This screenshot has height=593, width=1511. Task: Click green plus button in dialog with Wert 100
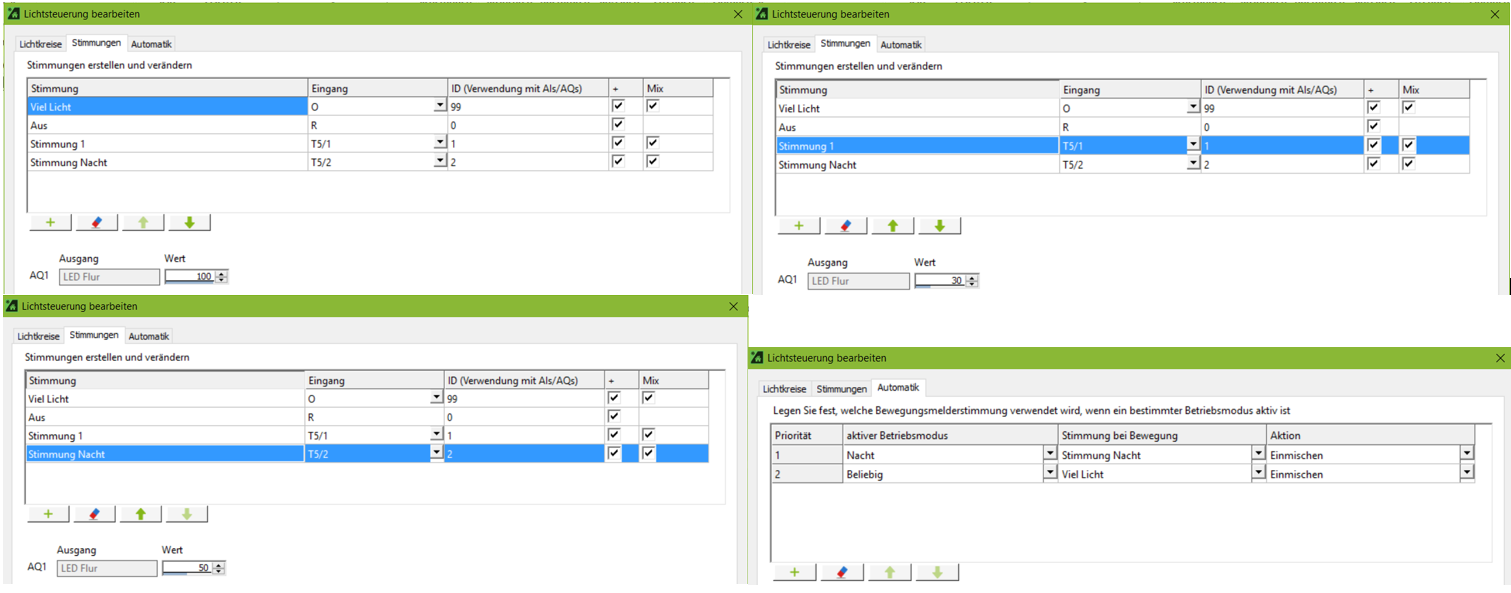pos(50,222)
